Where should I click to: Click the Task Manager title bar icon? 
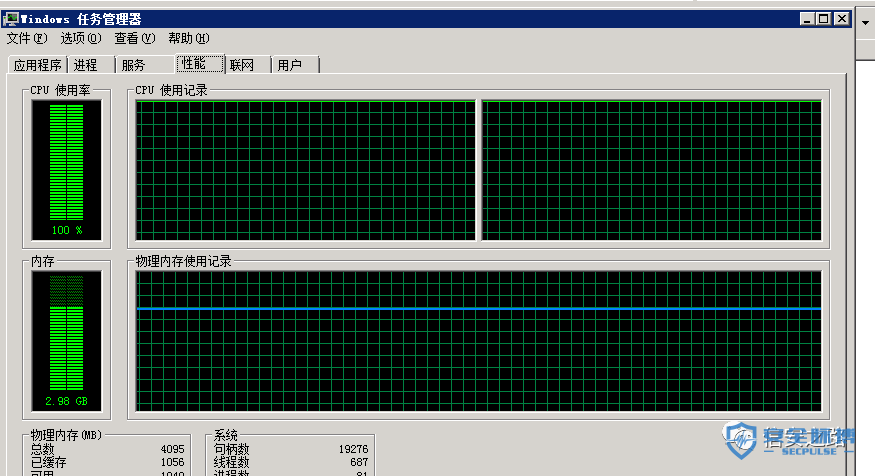[x=11, y=19]
